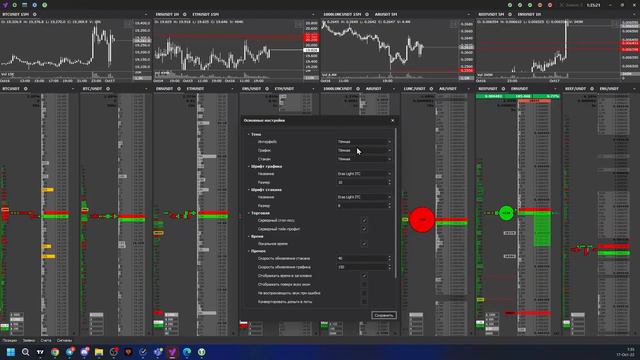
Task: Collapse the Прочее section
Action: click(249, 251)
